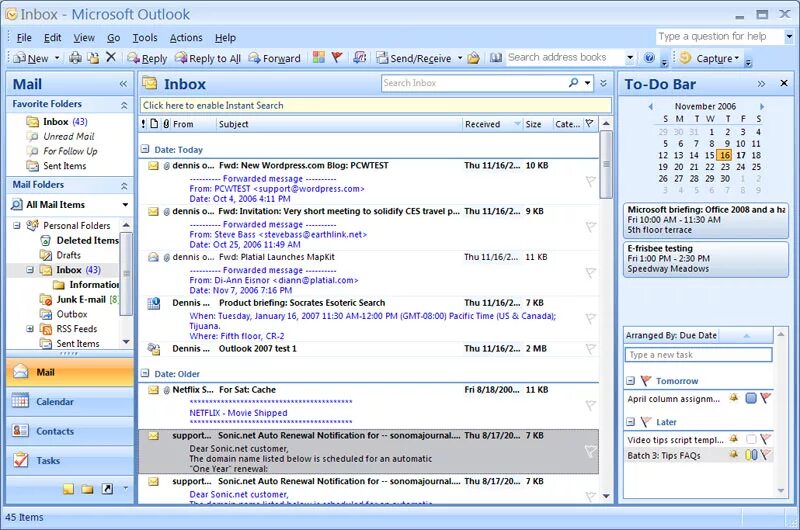Screen dimensions: 800x530
Task: Open the Edit menu
Action: pos(52,38)
